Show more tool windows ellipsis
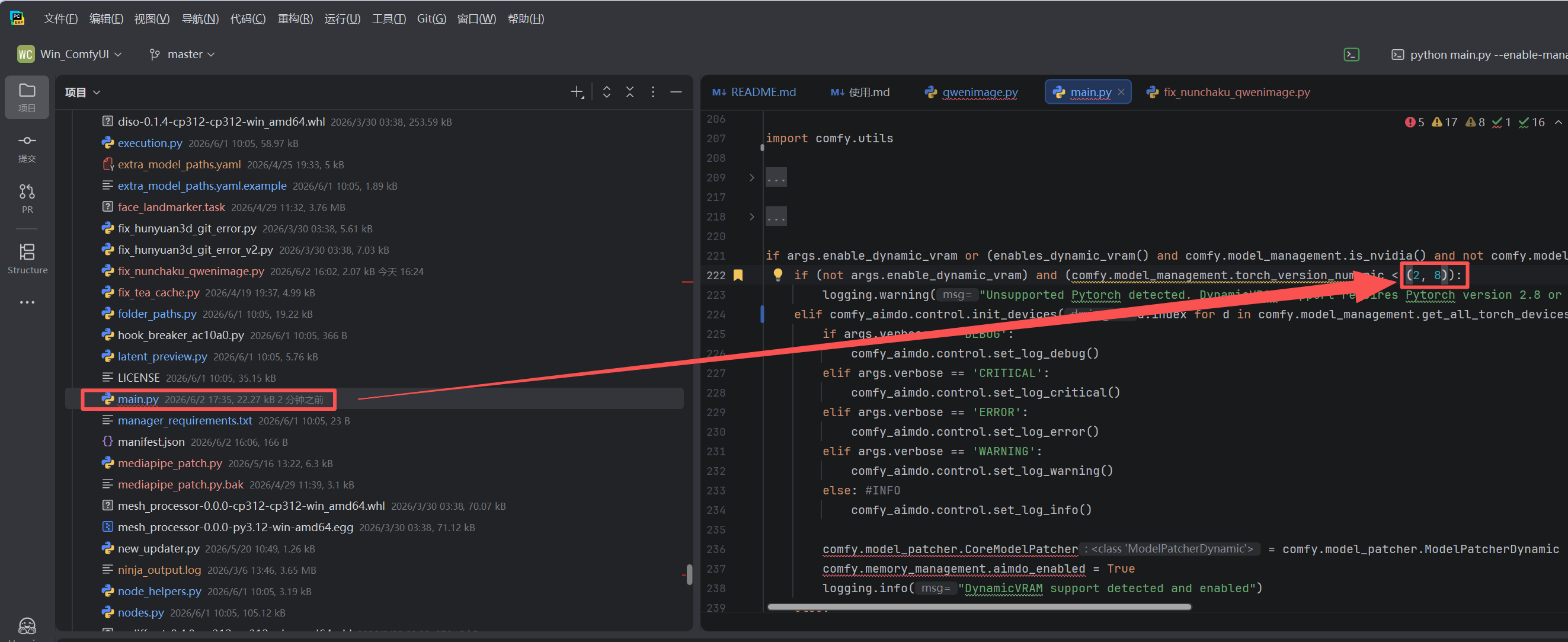The width and height of the screenshot is (1568, 642). point(27,303)
